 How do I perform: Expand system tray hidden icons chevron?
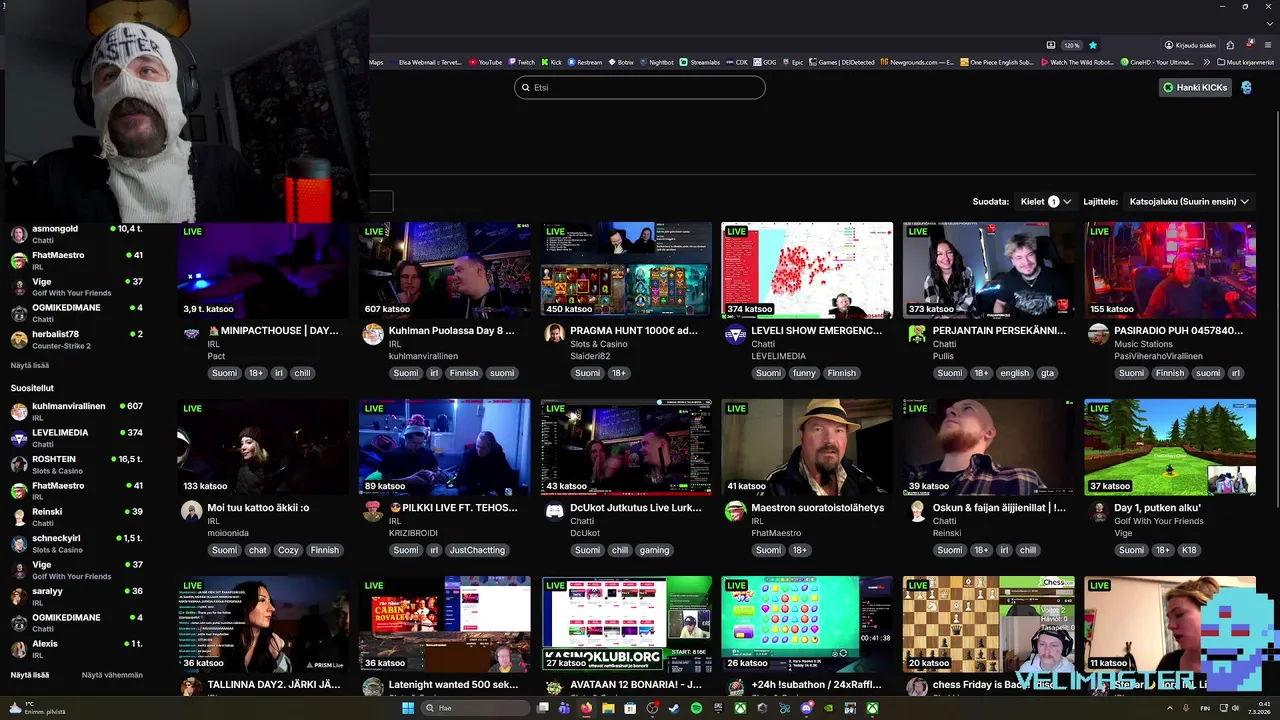pyautogui.click(x=1169, y=708)
